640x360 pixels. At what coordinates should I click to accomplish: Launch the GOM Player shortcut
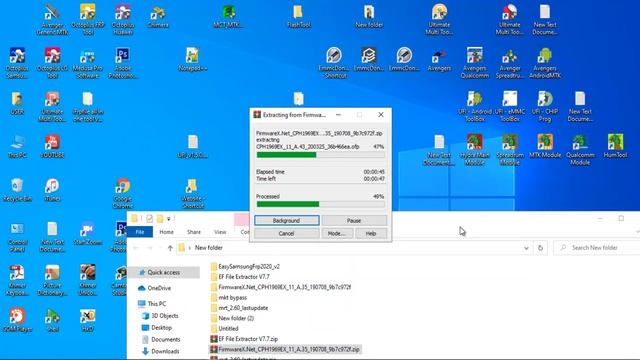17,320
